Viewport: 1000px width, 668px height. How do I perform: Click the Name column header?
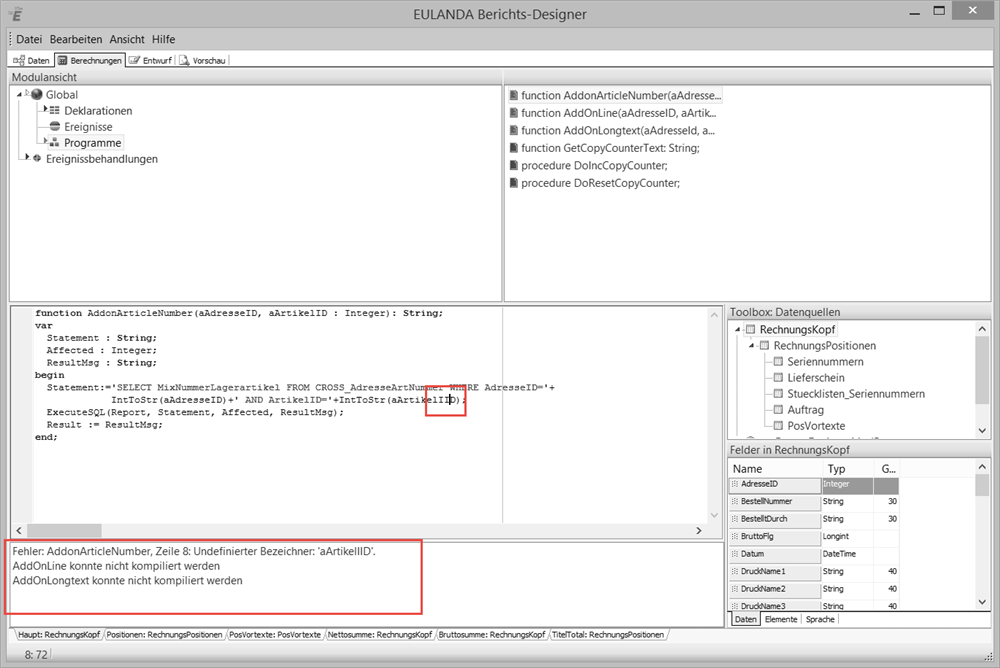pyautogui.click(x=774, y=468)
